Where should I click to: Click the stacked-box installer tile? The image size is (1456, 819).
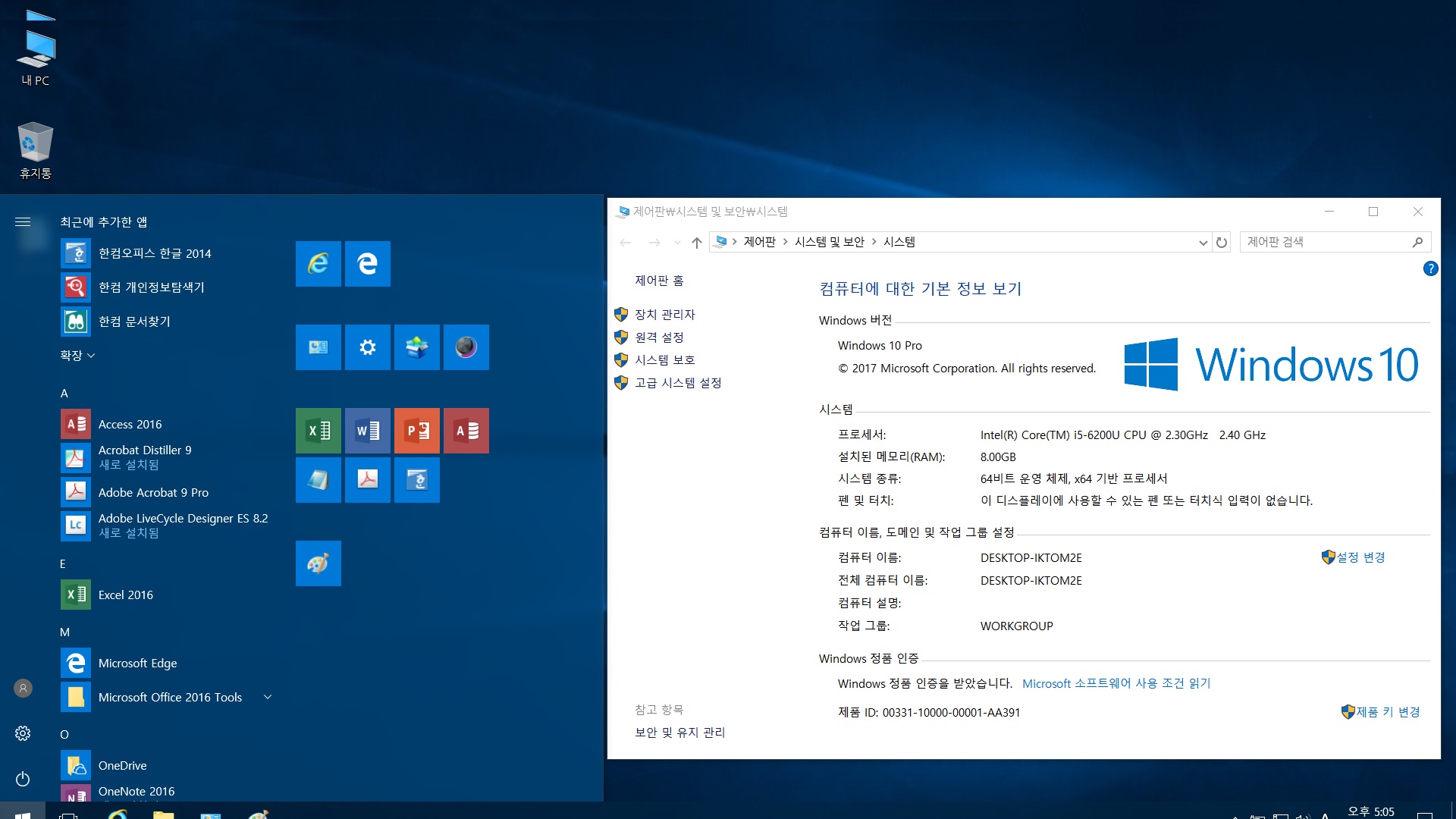(417, 347)
